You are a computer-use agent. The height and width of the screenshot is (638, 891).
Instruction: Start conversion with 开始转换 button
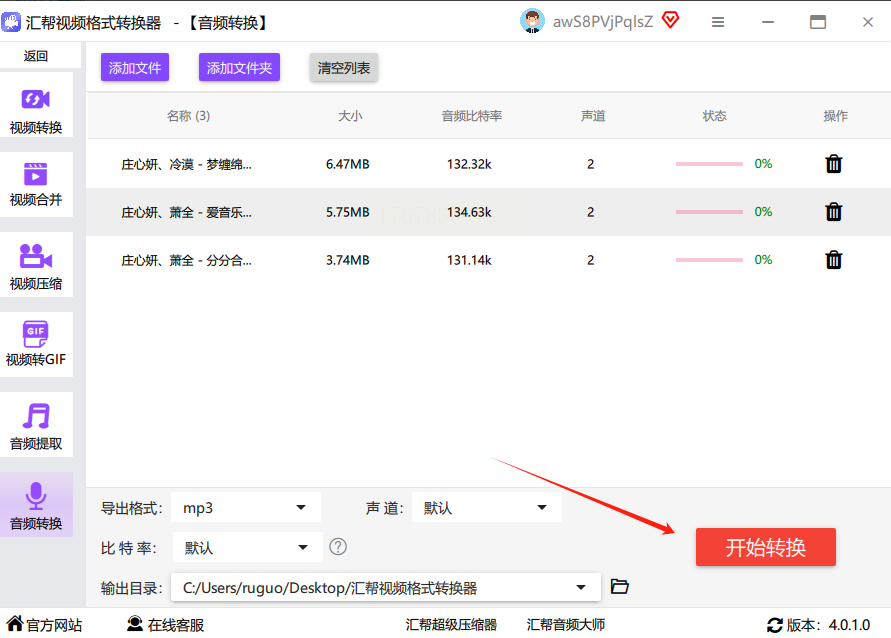pyautogui.click(x=765, y=547)
